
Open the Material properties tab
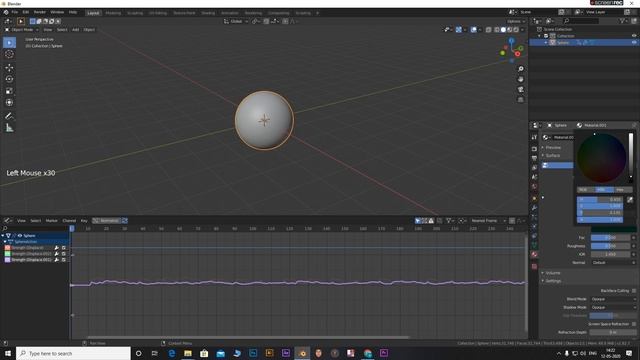(534, 254)
